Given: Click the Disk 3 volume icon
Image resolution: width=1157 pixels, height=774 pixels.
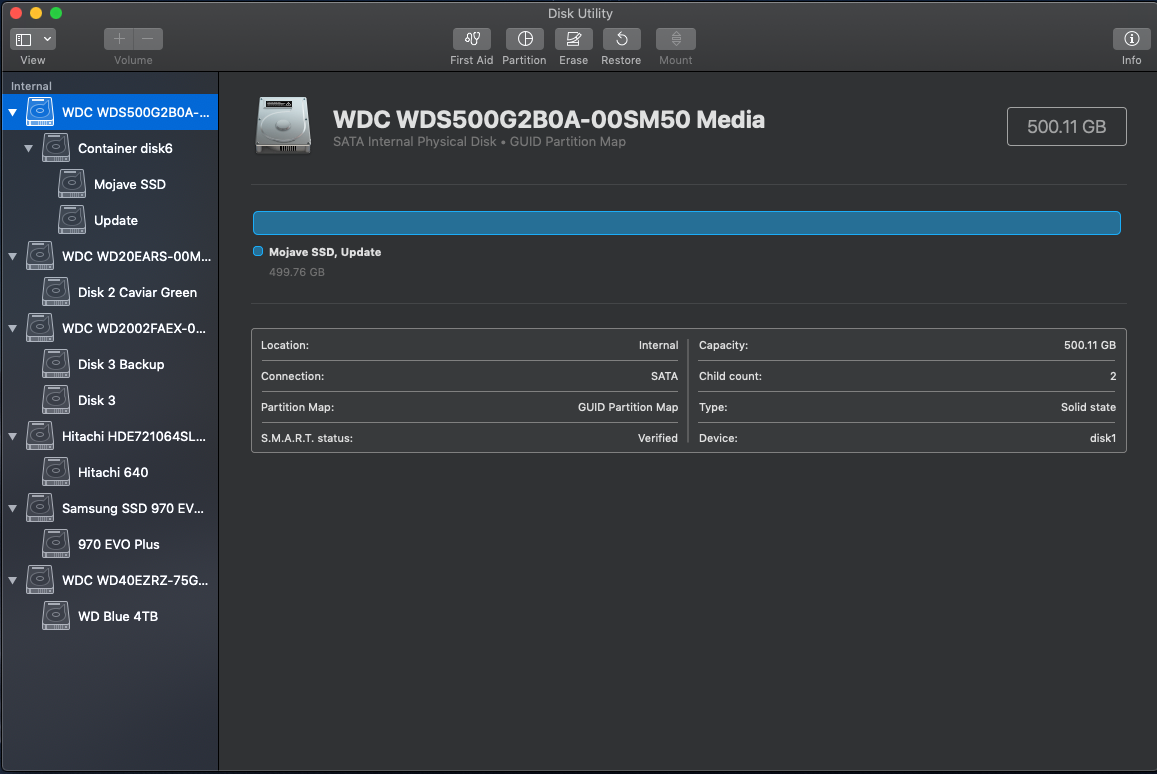Looking at the screenshot, I should (x=56, y=400).
